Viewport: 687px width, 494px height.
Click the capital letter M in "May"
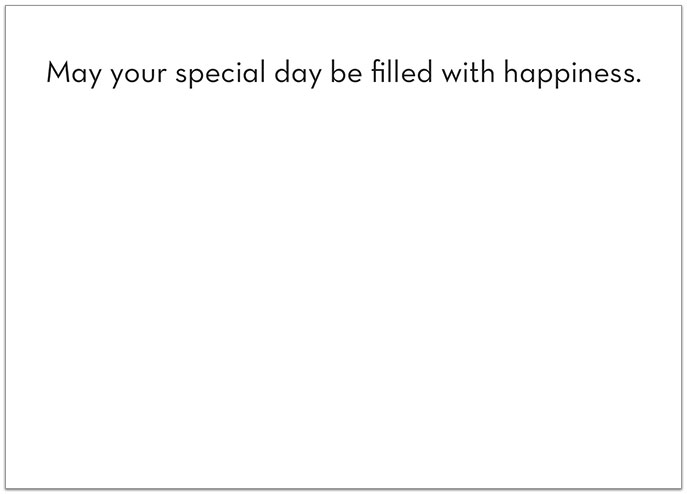[57, 72]
